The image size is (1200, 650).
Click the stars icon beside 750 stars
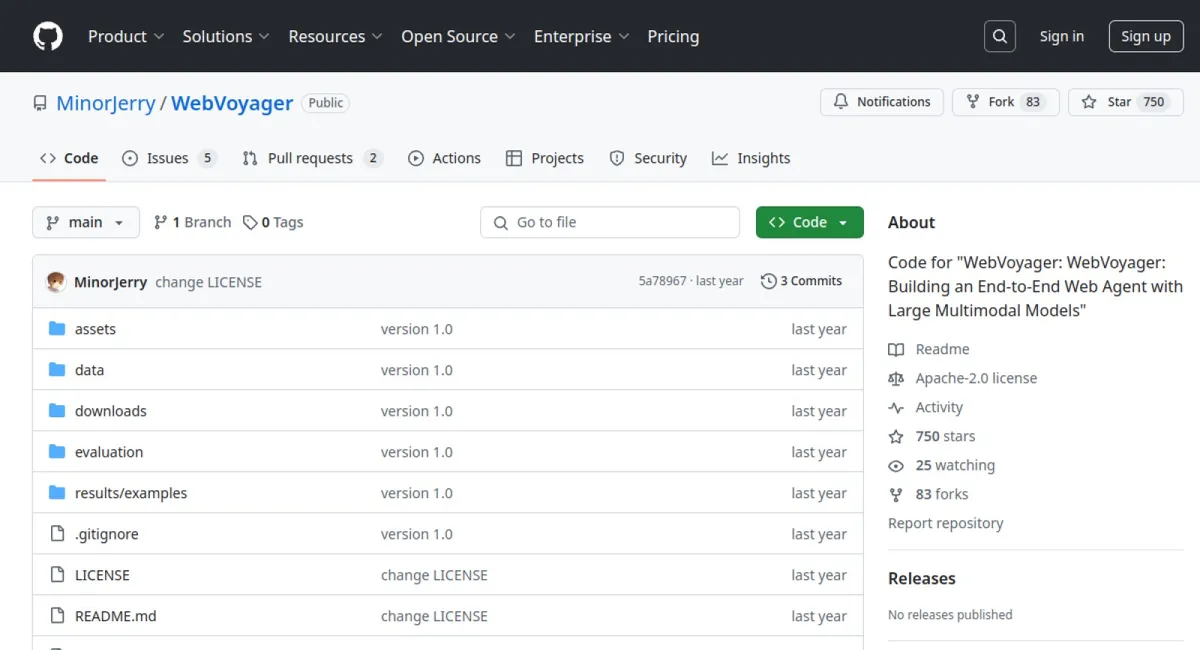[896, 436]
